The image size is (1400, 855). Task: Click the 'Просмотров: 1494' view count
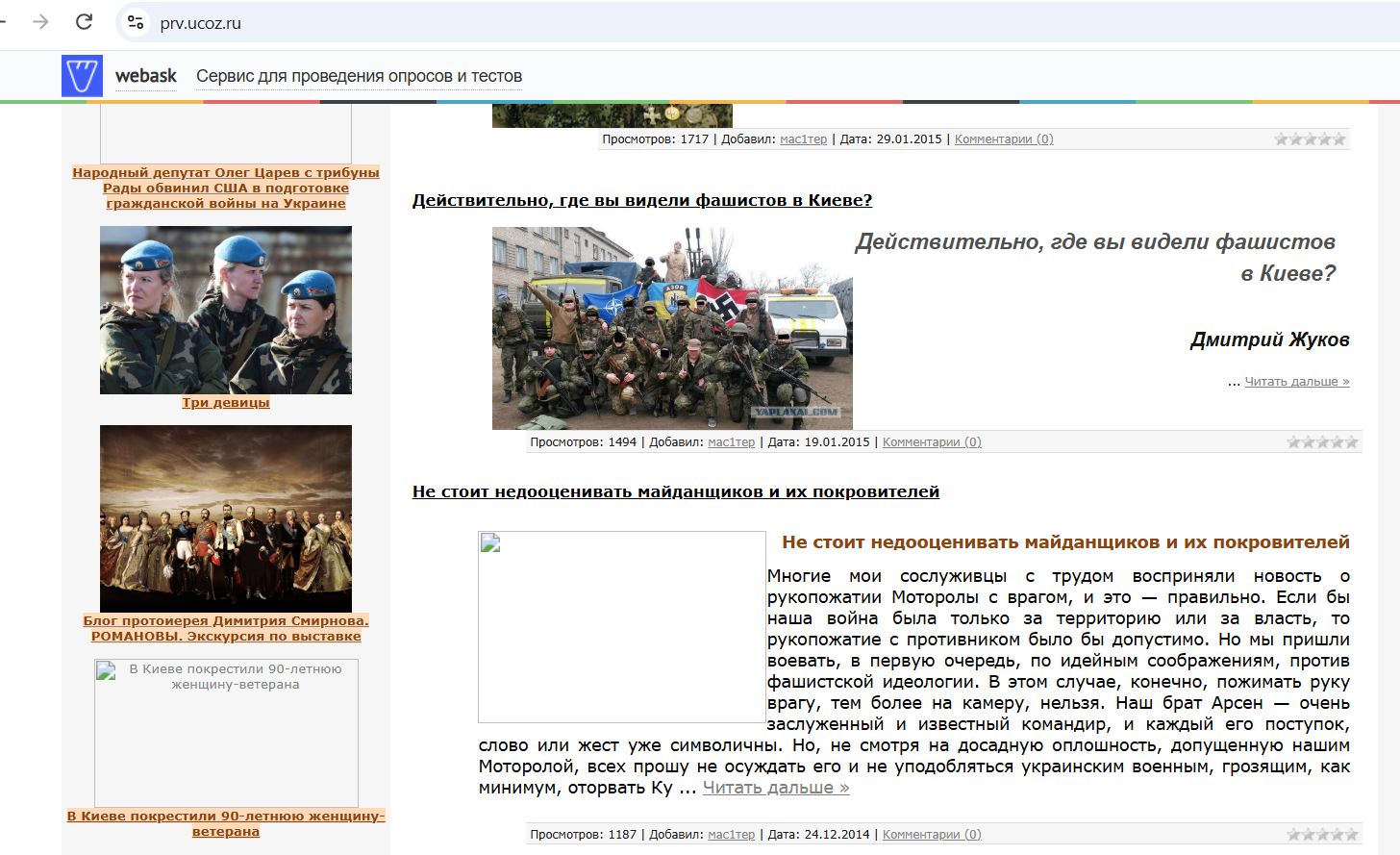(x=583, y=442)
